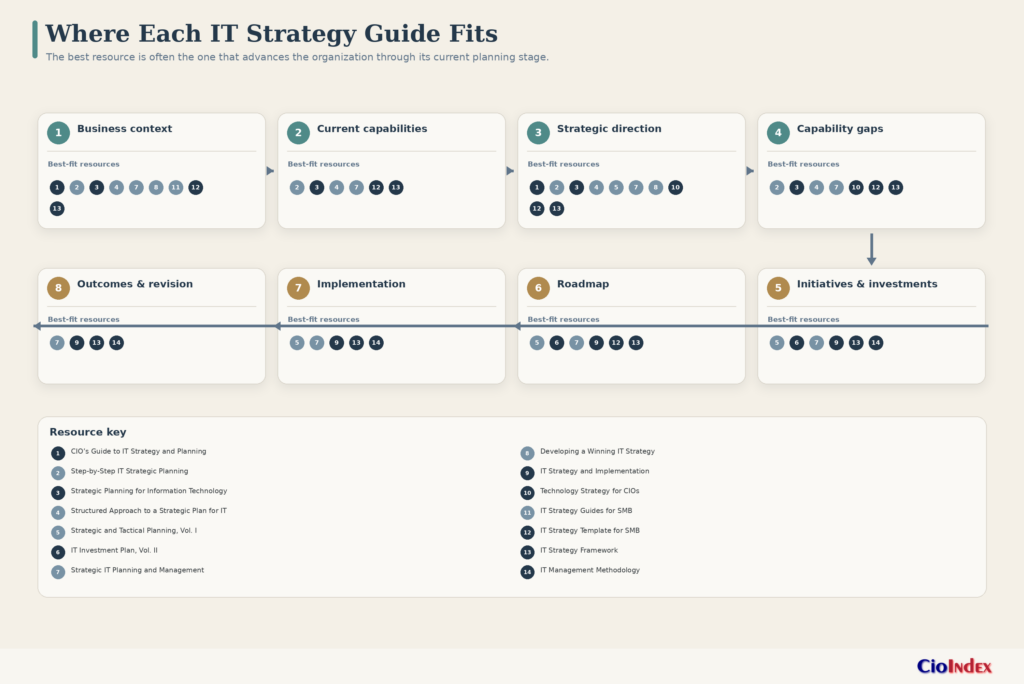Click "Strategic Planning for Information Technology" text
This screenshot has width=1024, height=684.
[x=149, y=491]
